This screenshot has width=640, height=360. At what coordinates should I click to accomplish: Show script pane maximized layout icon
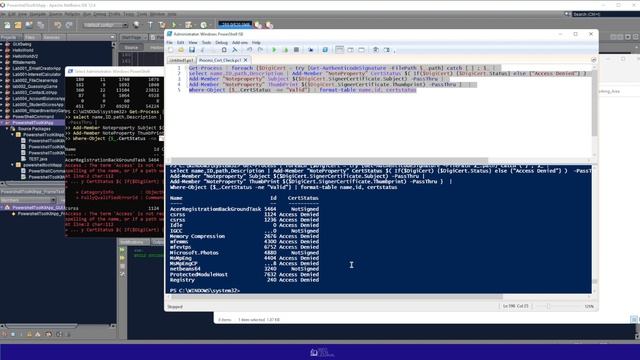361,50
